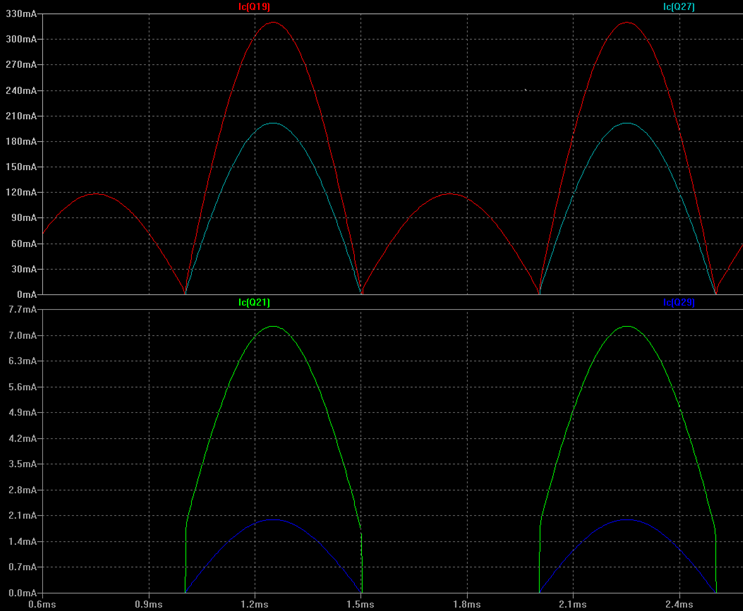
Task: Click the 7.0mA axis label
Action: [22, 336]
